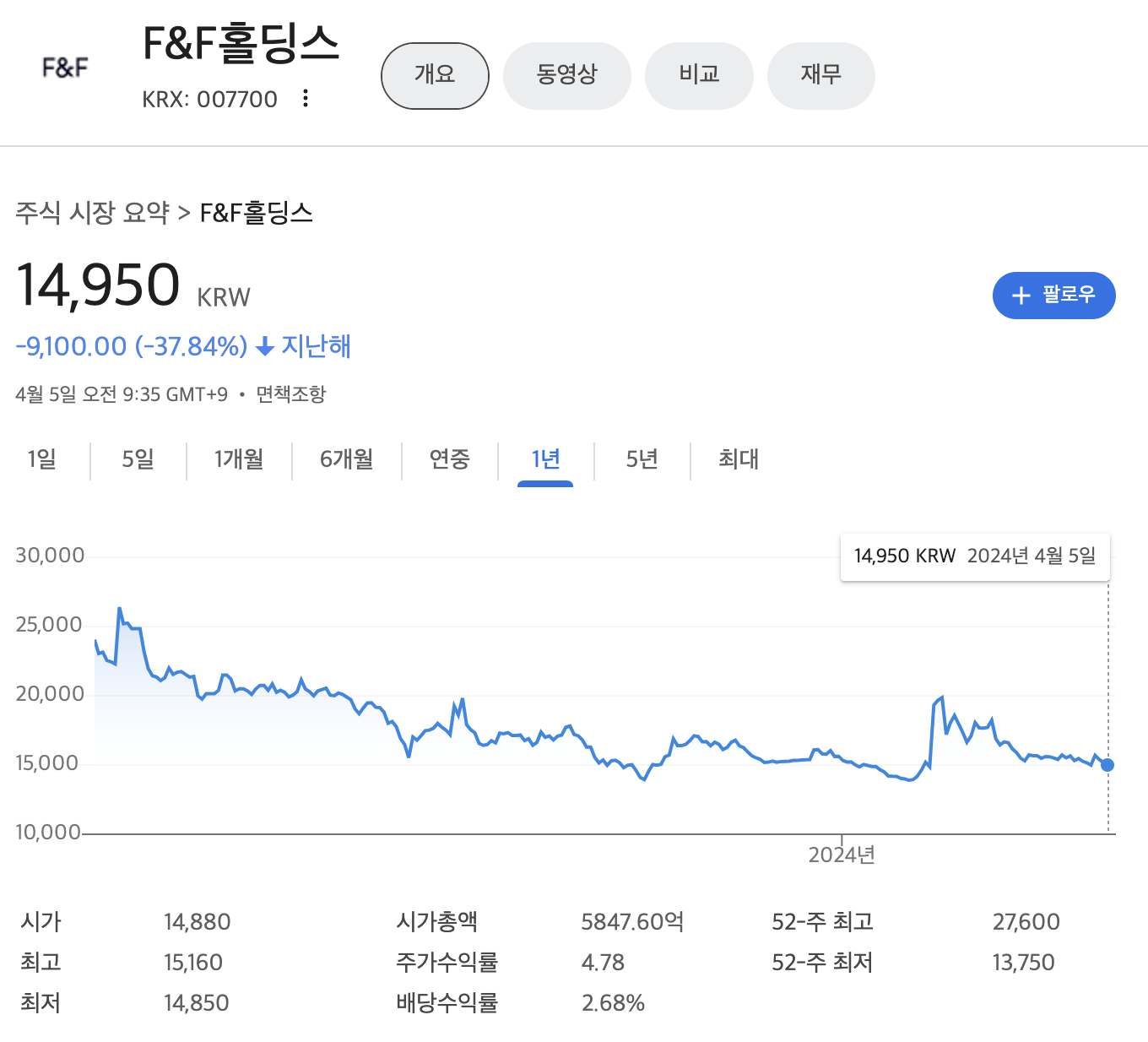This screenshot has height=1042, width=1148.
Task: Click the 시가 value 14,880
Action: [x=198, y=922]
